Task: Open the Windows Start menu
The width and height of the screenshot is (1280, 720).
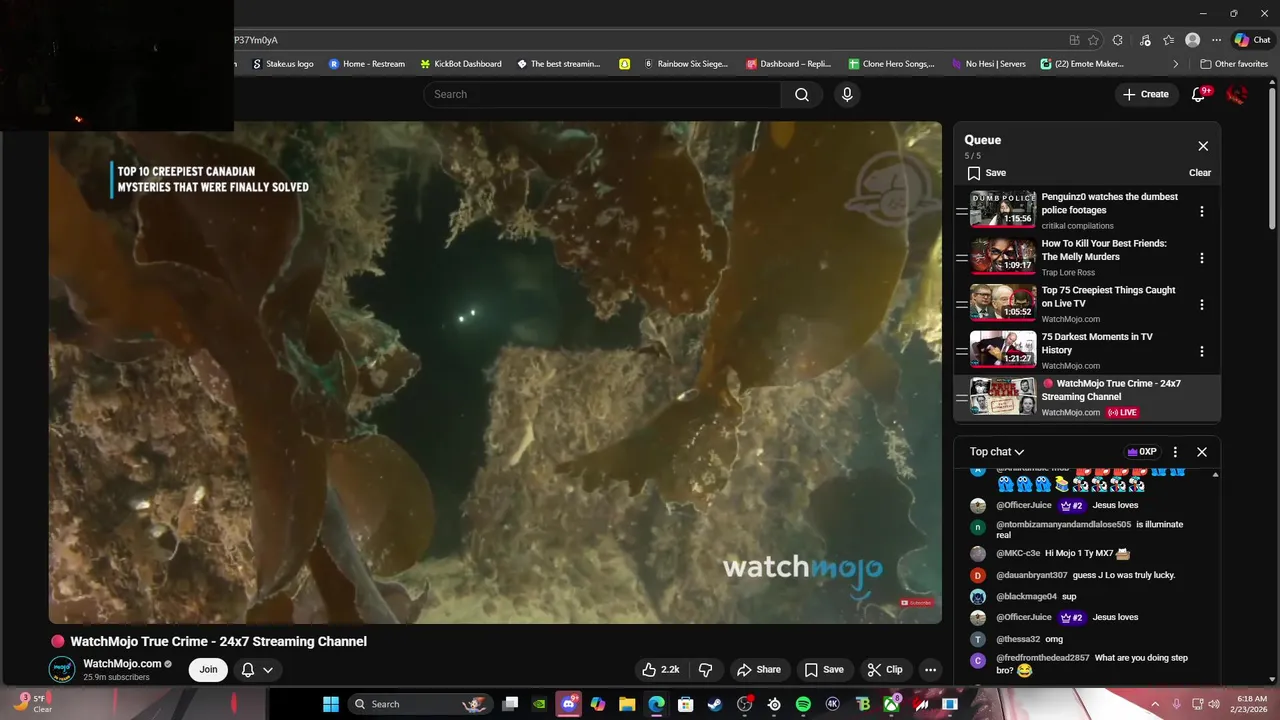Action: click(x=331, y=704)
